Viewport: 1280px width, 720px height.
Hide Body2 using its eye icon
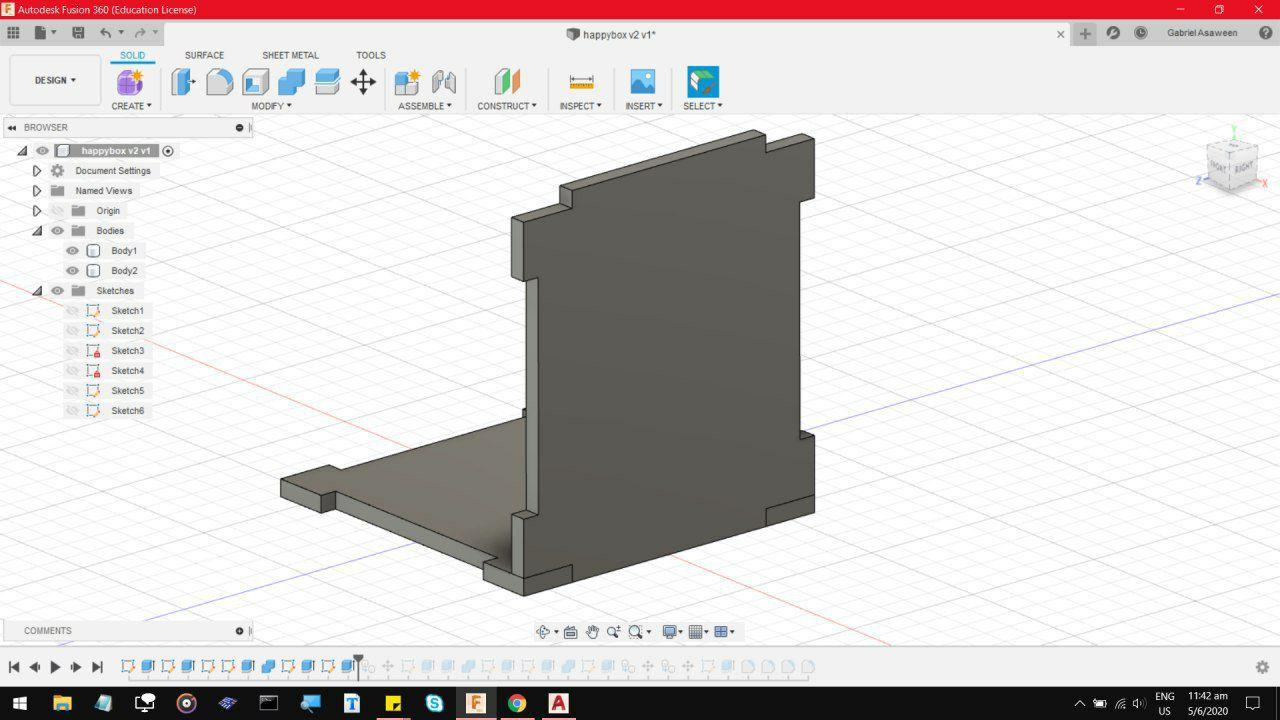click(x=72, y=271)
